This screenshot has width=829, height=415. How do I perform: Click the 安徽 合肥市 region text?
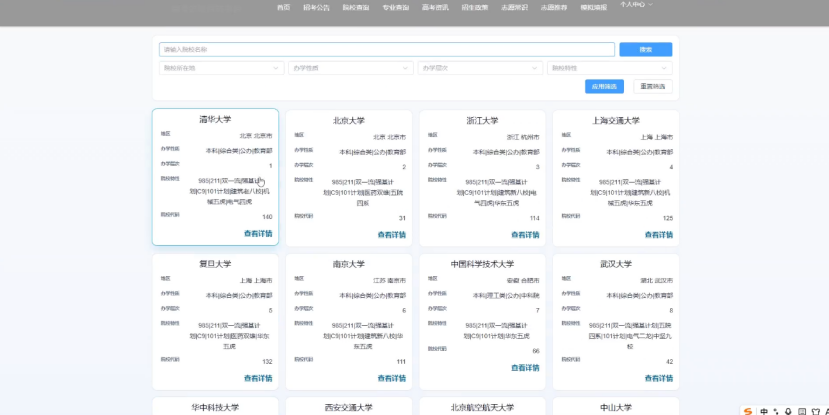click(x=523, y=280)
